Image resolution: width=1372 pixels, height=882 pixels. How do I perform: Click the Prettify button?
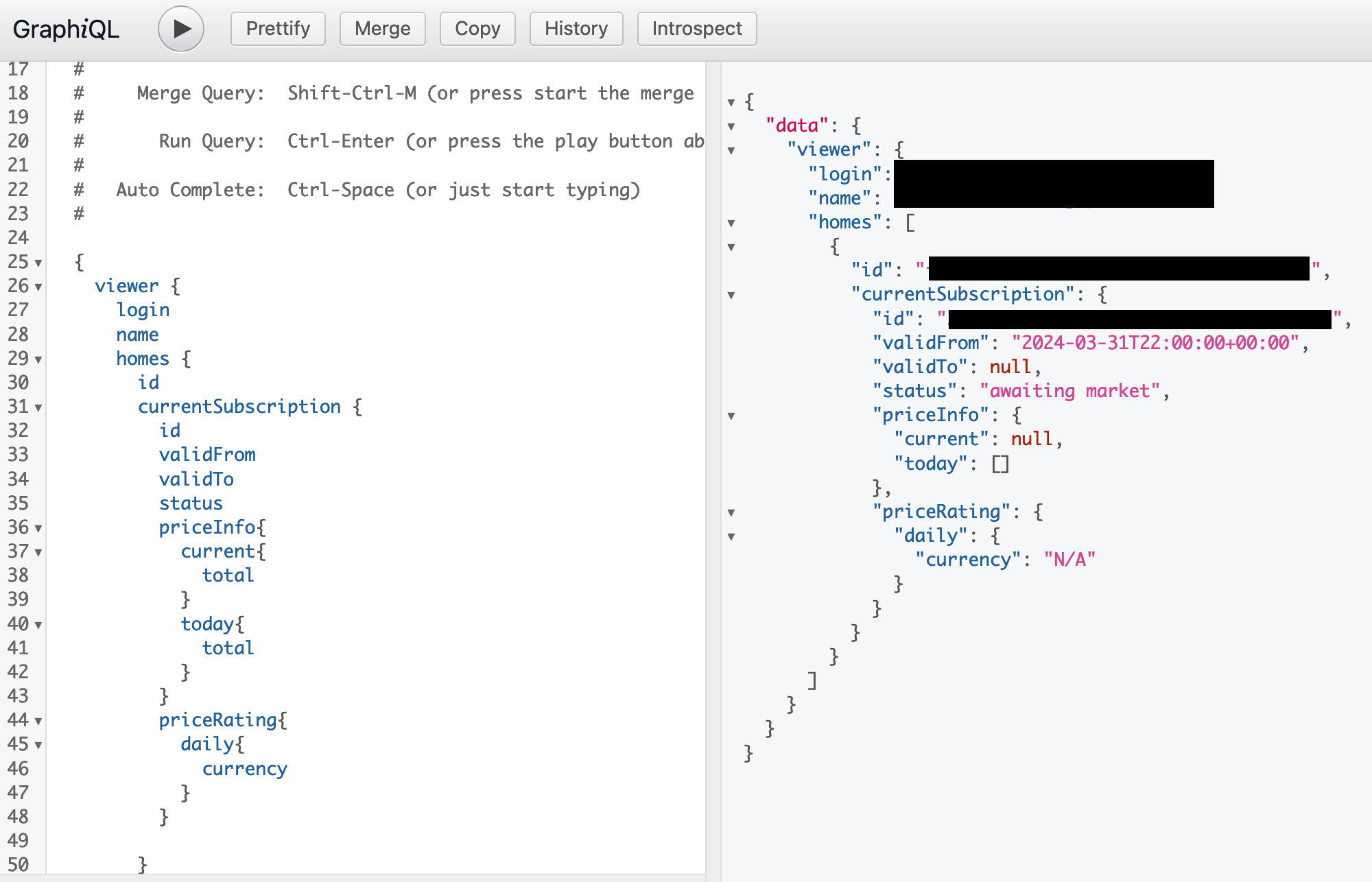(x=278, y=29)
